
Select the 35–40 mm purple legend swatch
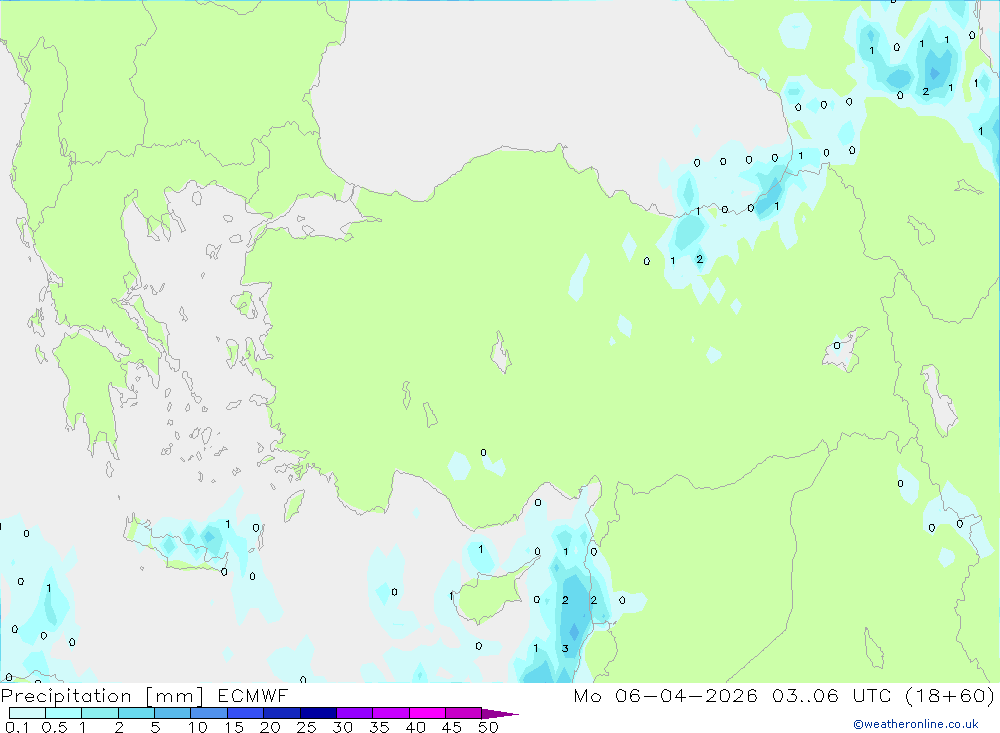click(x=391, y=713)
